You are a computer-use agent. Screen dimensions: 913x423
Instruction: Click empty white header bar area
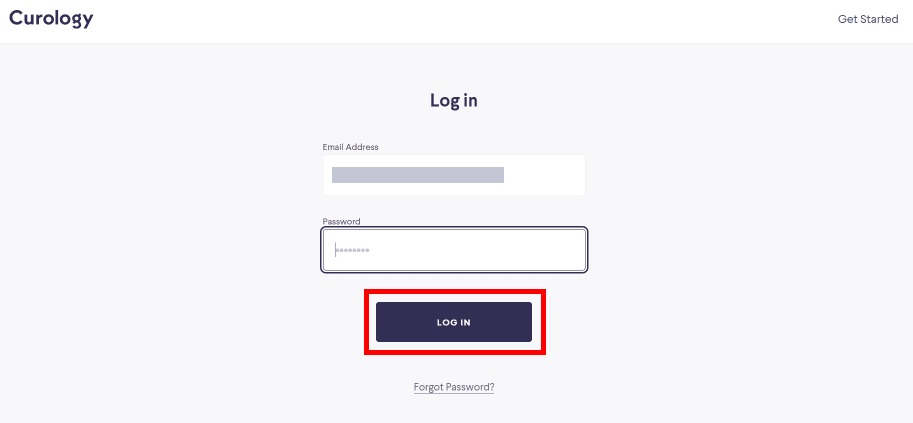pyautogui.click(x=454, y=21)
